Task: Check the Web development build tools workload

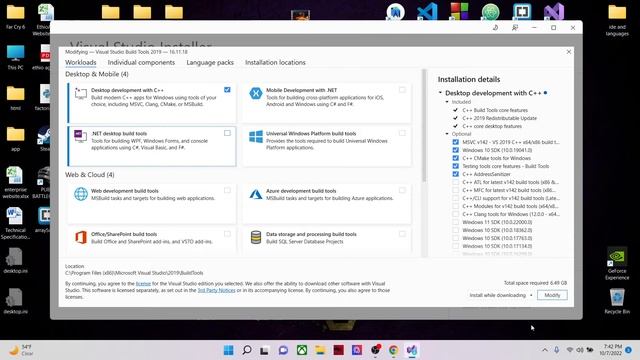Action: (x=227, y=190)
